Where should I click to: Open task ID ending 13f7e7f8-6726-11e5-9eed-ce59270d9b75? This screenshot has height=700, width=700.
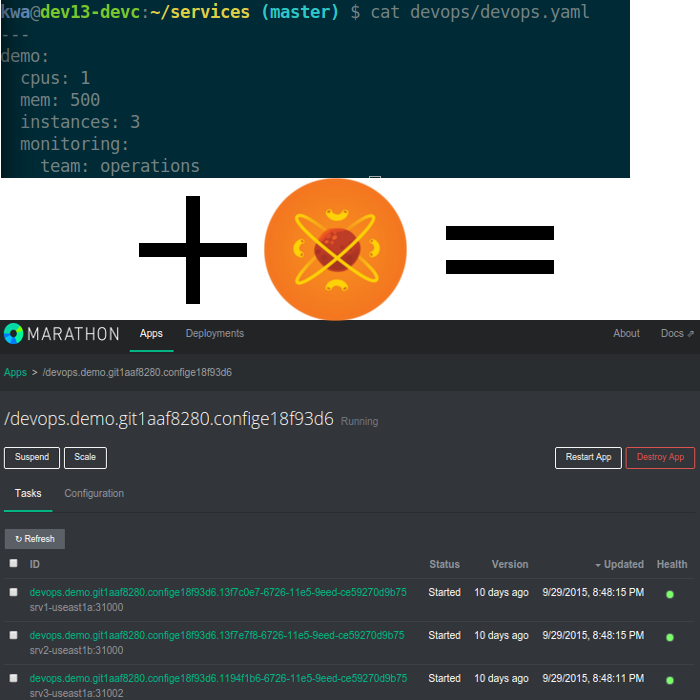(x=217, y=635)
